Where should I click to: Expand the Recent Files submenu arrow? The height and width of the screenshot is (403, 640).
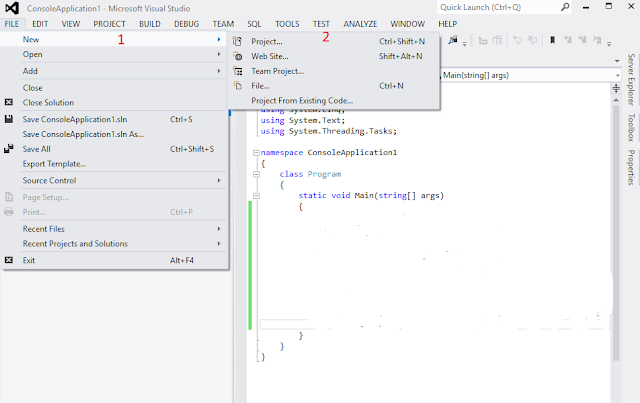[x=219, y=229]
